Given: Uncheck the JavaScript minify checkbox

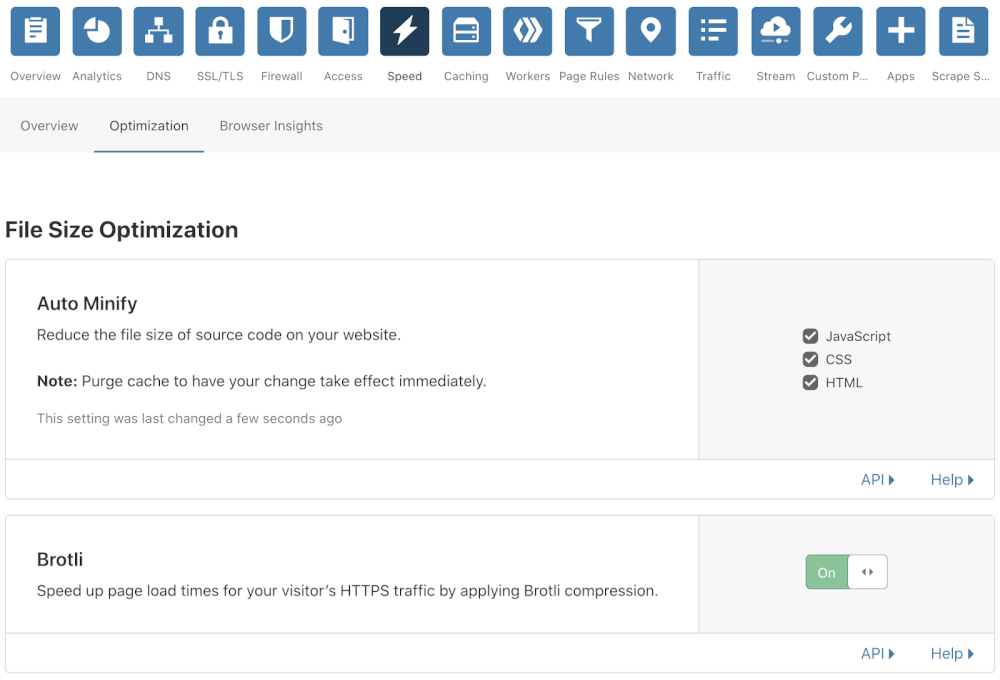Looking at the screenshot, I should pos(811,336).
